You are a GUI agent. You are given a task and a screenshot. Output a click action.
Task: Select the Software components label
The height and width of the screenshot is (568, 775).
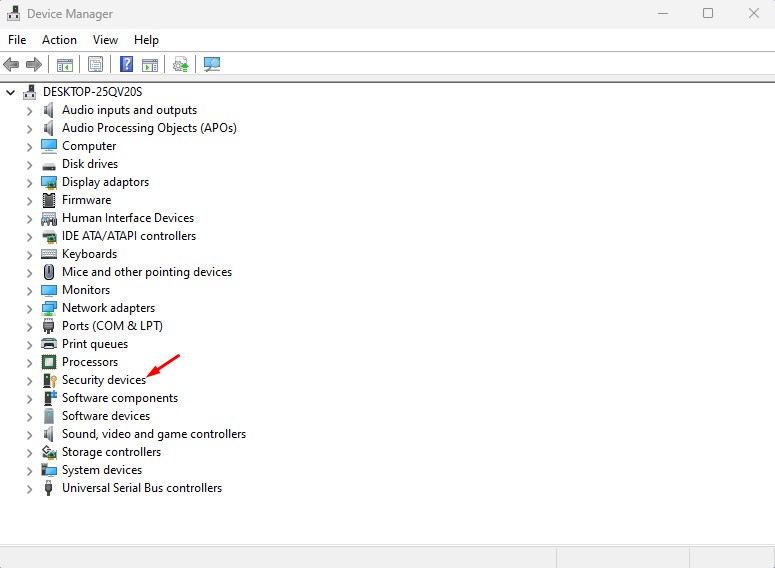point(120,398)
